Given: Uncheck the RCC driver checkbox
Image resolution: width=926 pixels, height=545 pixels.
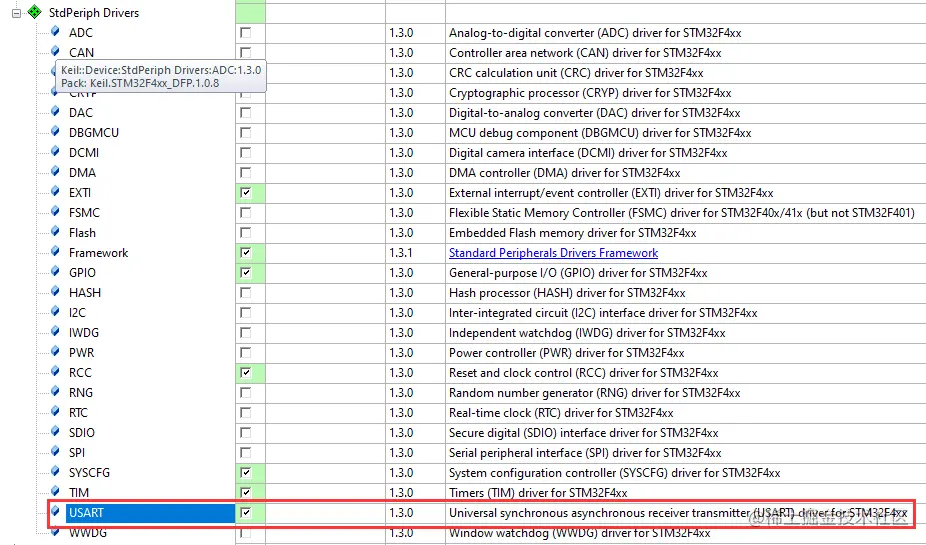Looking at the screenshot, I should (x=246, y=373).
